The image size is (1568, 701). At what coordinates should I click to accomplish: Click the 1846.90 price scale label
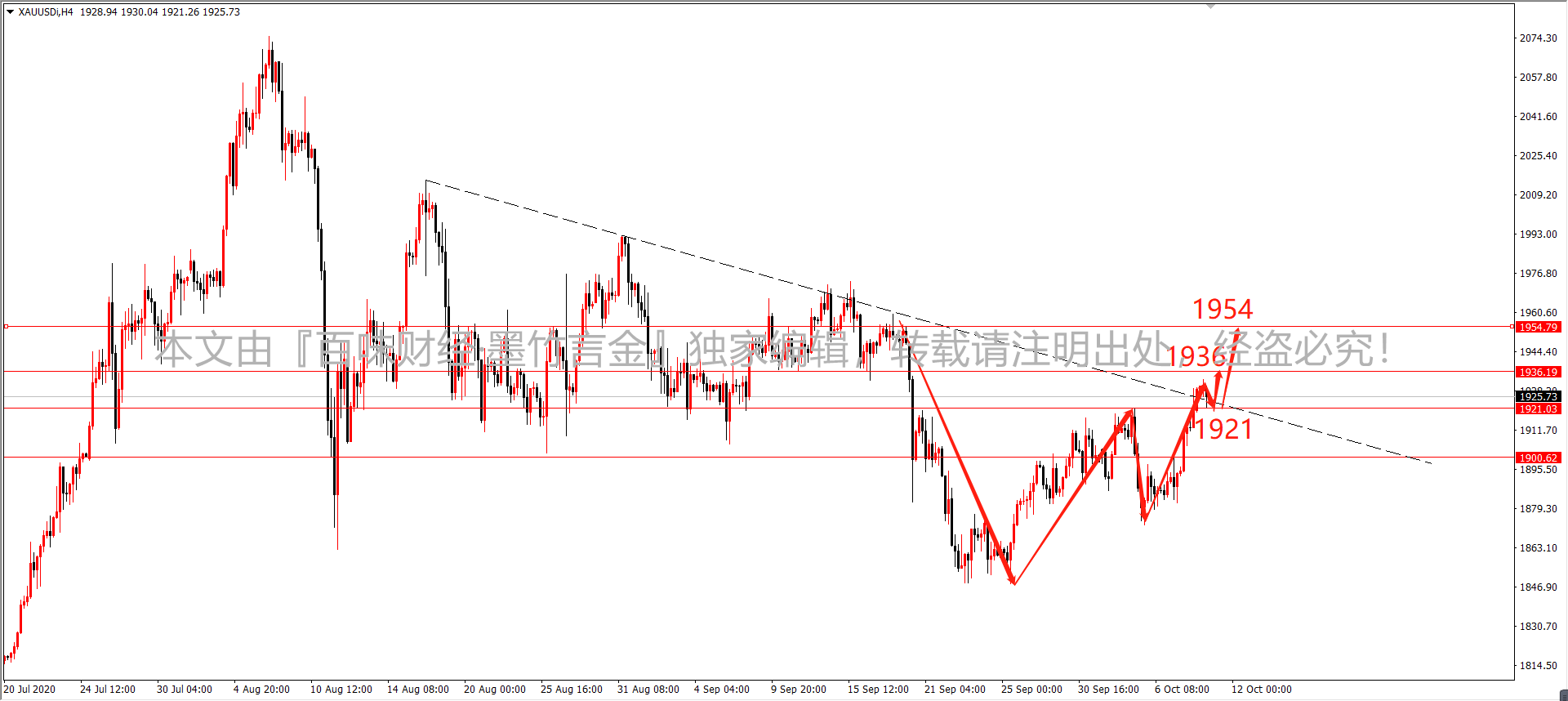(x=1538, y=587)
